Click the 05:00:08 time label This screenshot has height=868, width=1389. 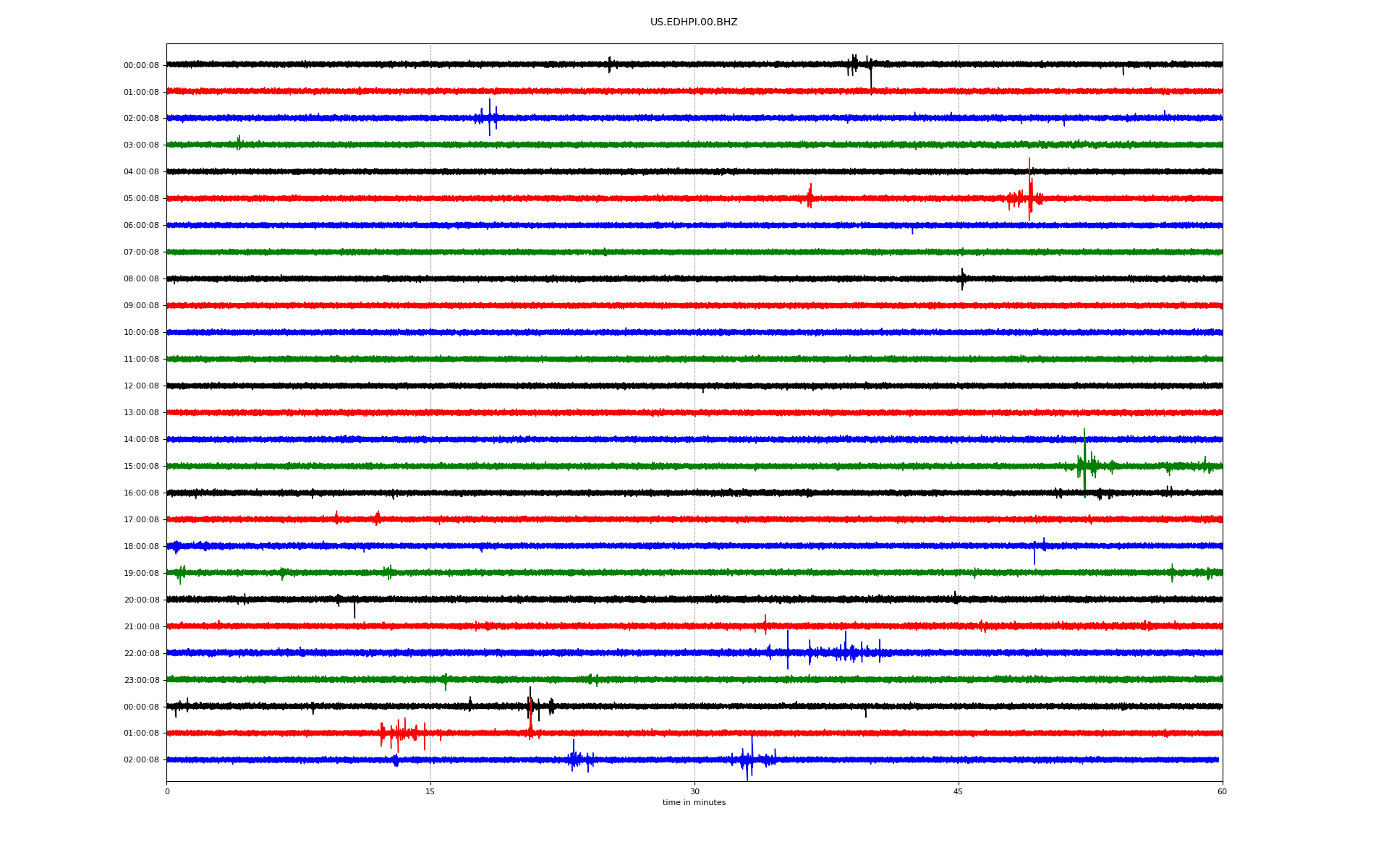tap(141, 199)
